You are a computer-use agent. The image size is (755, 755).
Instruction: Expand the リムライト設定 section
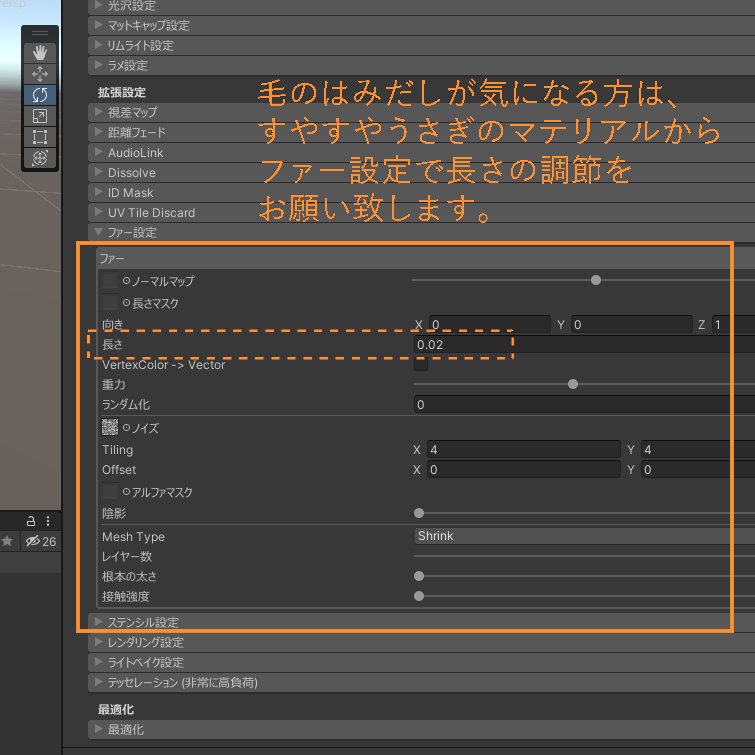pyautogui.click(x=421, y=46)
